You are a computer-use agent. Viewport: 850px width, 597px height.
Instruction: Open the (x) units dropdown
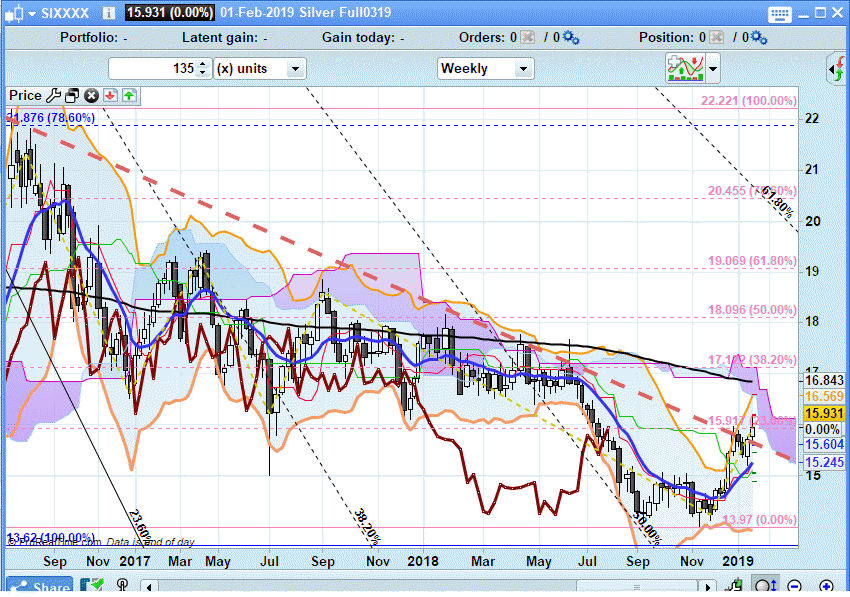260,68
